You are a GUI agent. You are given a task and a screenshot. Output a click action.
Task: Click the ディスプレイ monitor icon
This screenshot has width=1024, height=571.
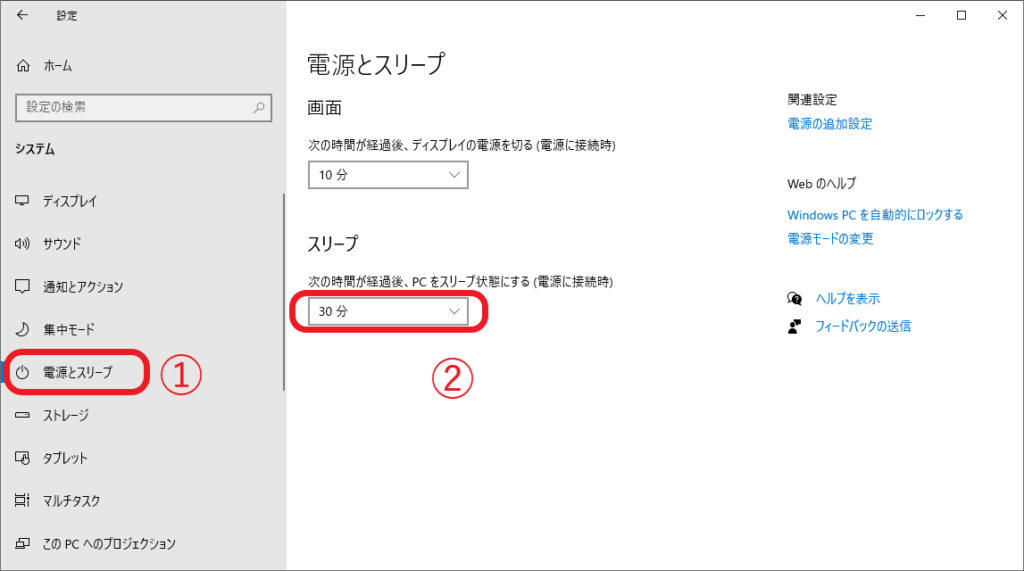coord(24,201)
